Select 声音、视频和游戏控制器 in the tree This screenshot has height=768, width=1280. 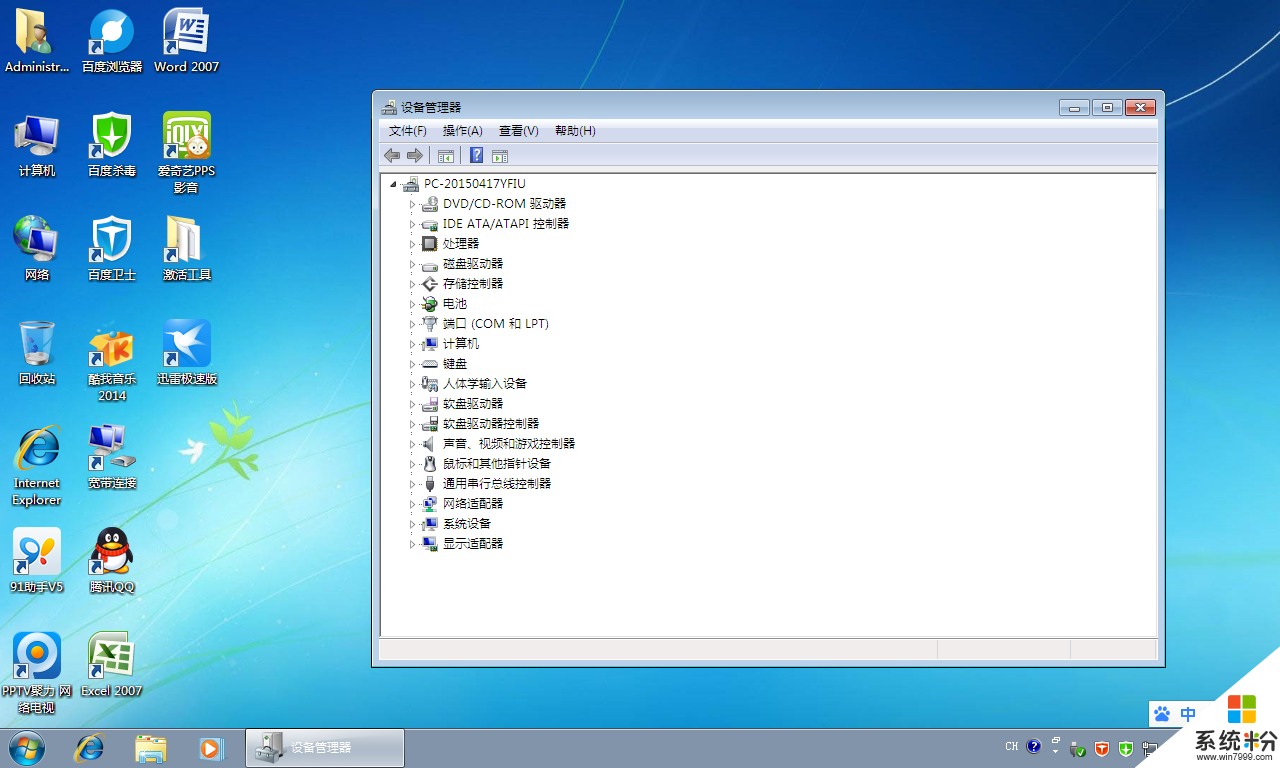(x=509, y=444)
